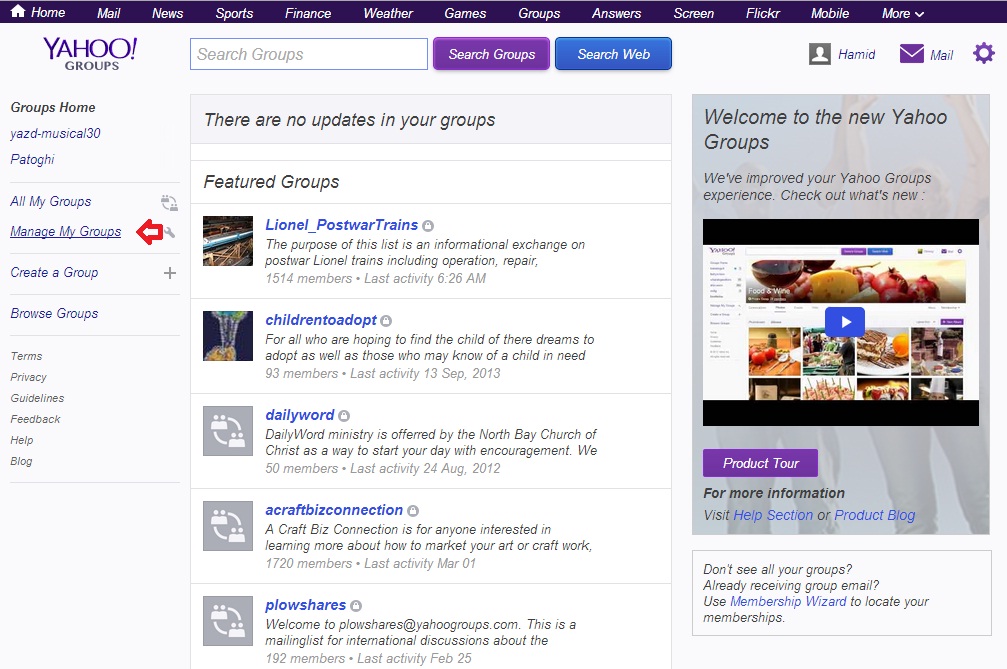The height and width of the screenshot is (669, 1007).
Task: Open Mobile in top navigation
Action: coord(830,13)
